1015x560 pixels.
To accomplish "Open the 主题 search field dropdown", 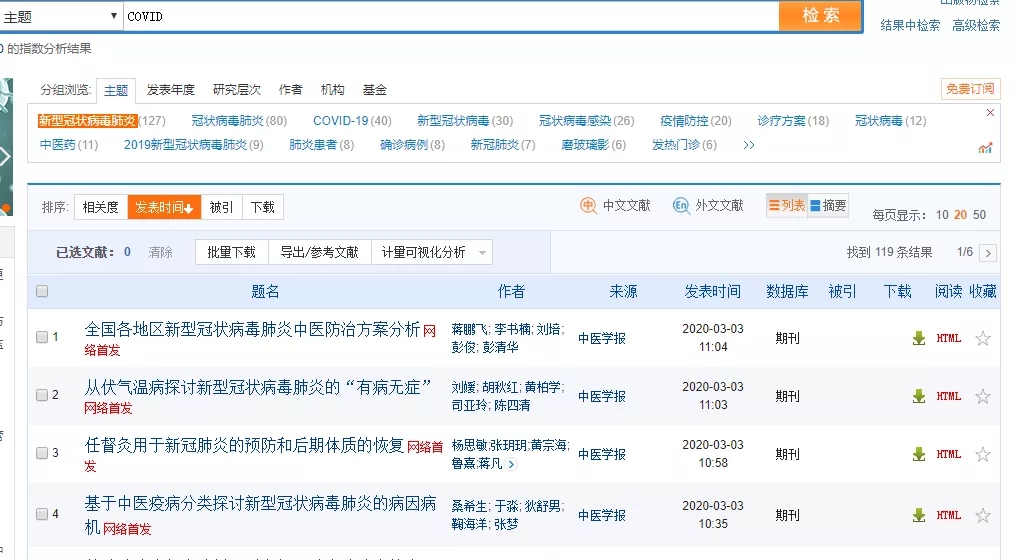I will (x=113, y=17).
